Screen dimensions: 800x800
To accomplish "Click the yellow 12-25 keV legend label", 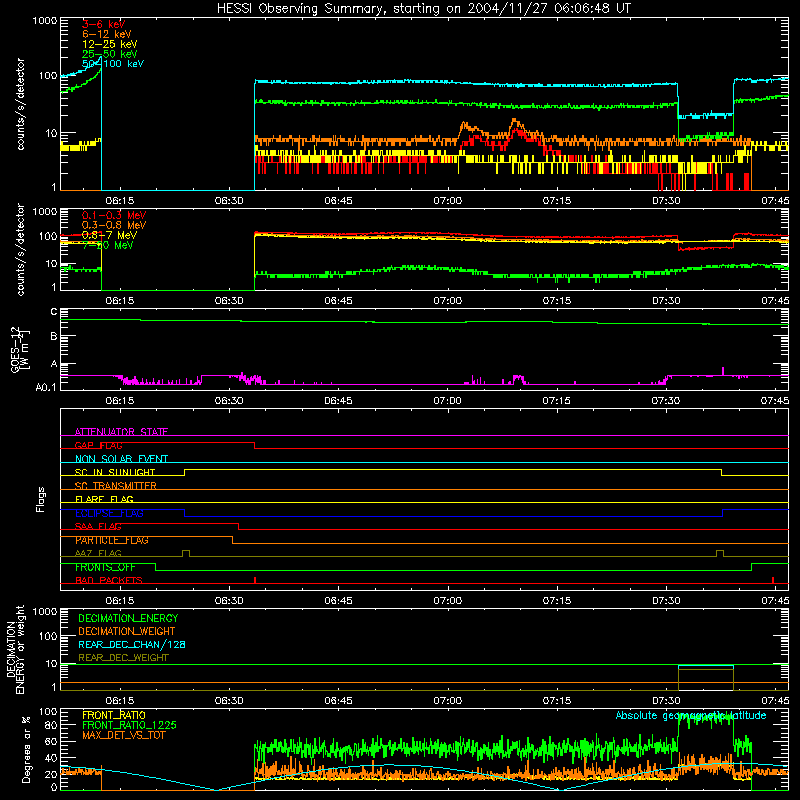I will point(109,44).
